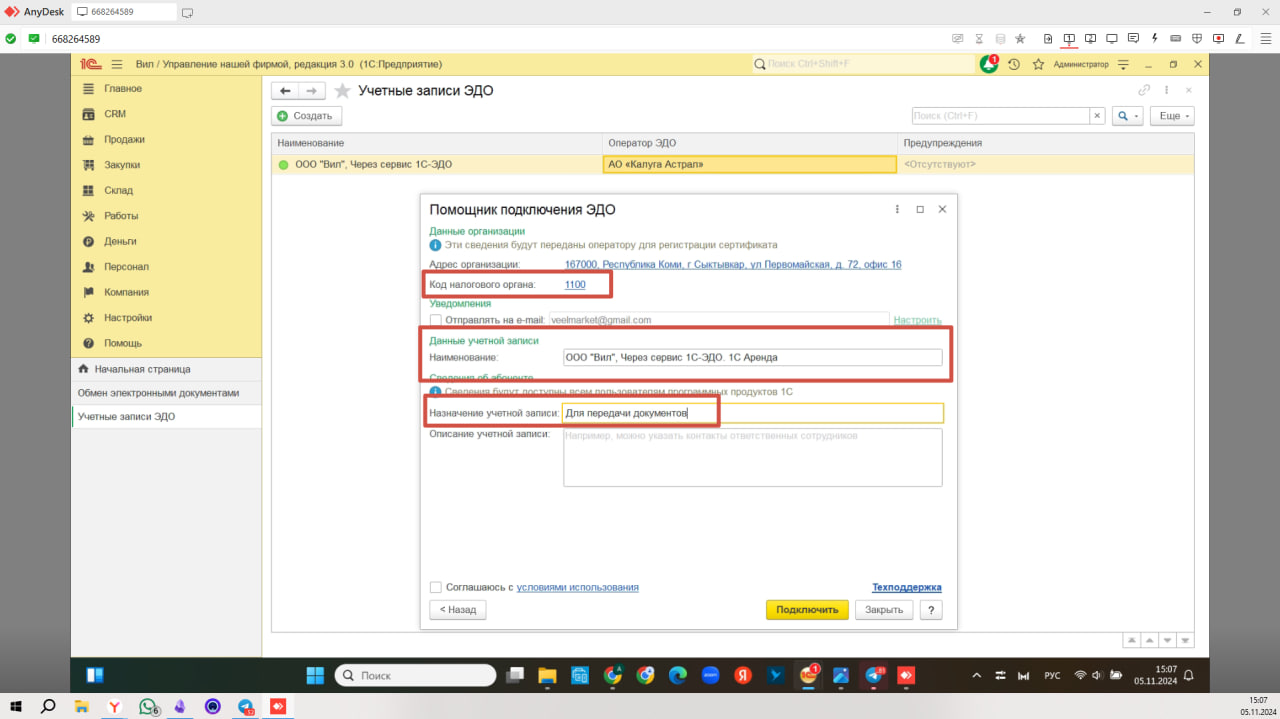1280x719 pixels.
Task: Focus the Наименование input field
Action: tap(753, 357)
